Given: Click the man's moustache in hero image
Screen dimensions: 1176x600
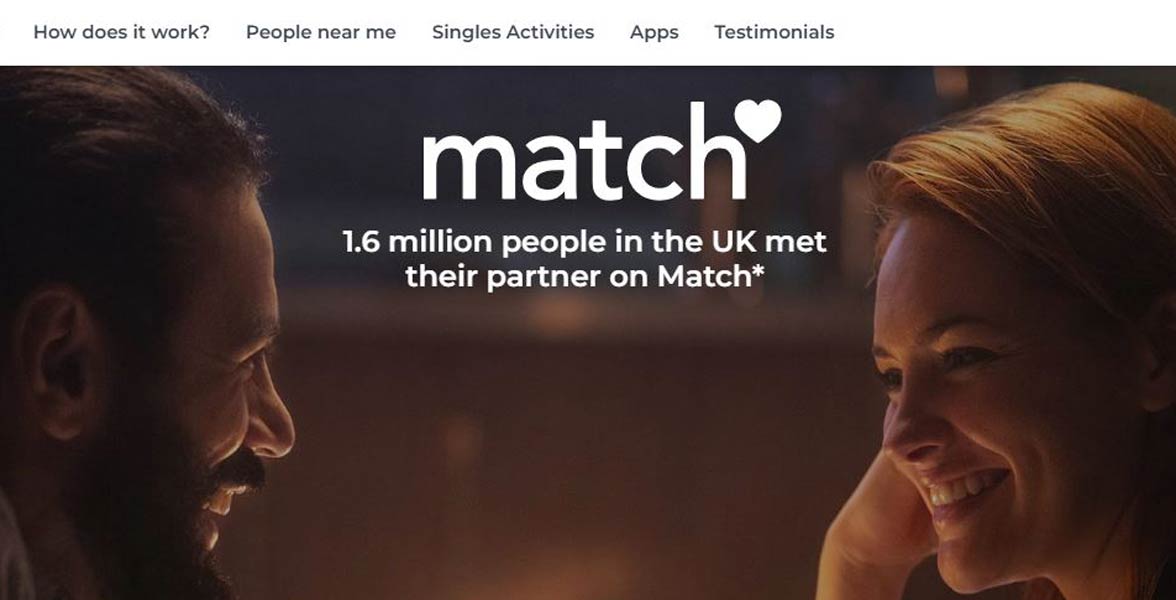Looking at the screenshot, I should 236,471.
